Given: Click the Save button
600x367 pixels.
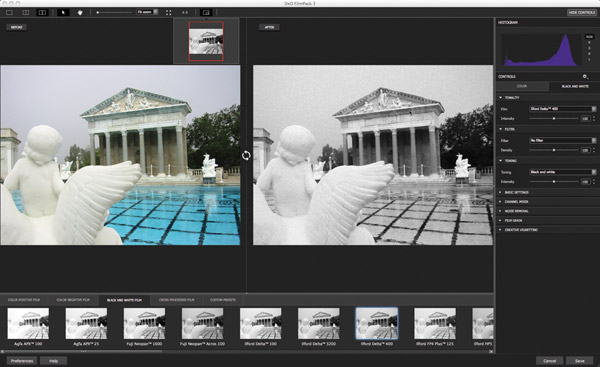Looking at the screenshot, I should point(580,361).
